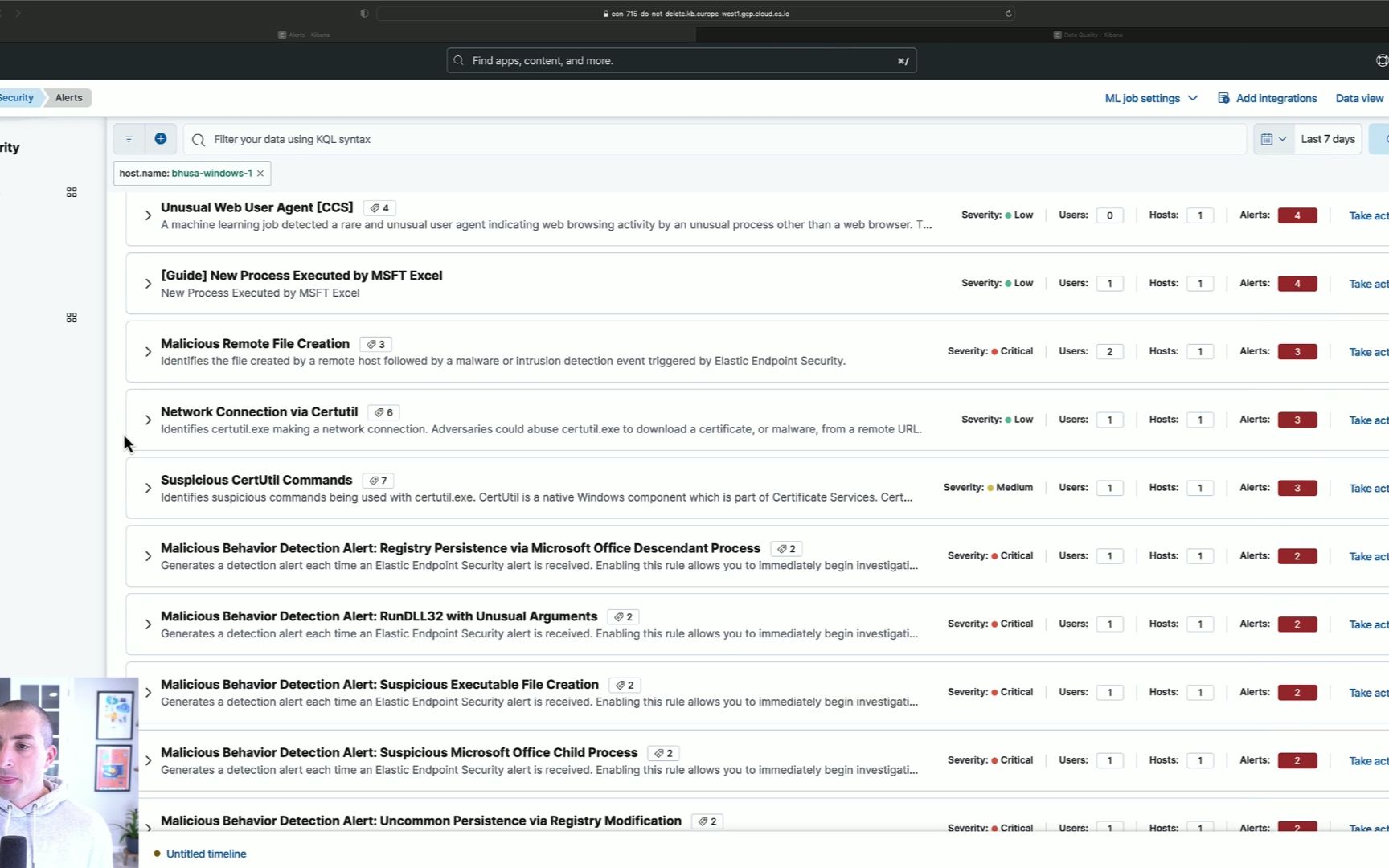Click the Hosts count for Suspicious CertUtil Commands

pyautogui.click(x=1200, y=488)
